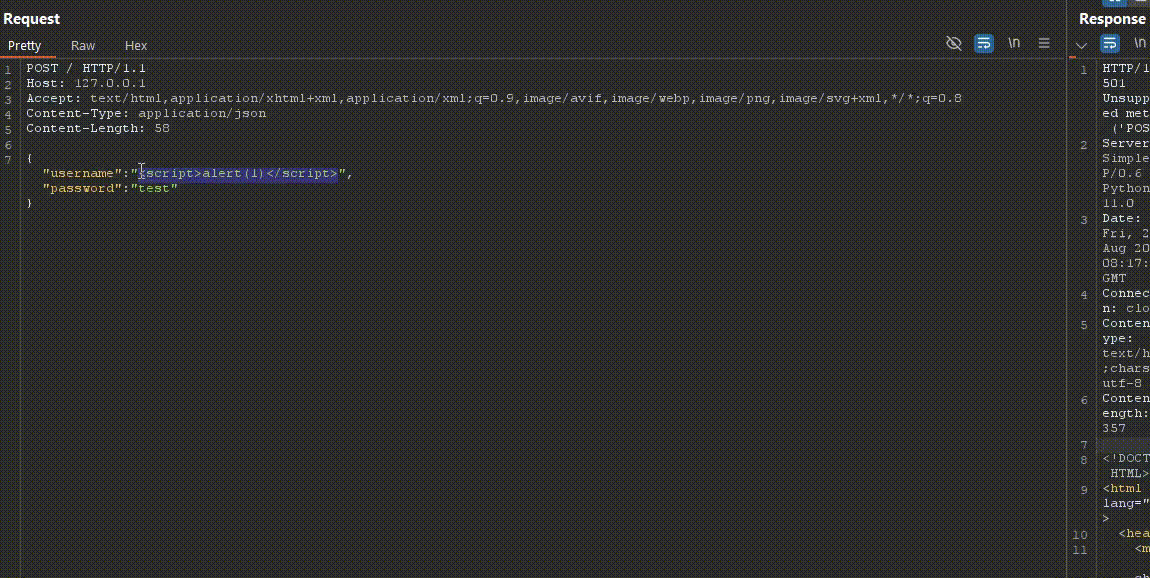Click the "password" JSON key
The image size is (1150, 578).
click(x=82, y=189)
